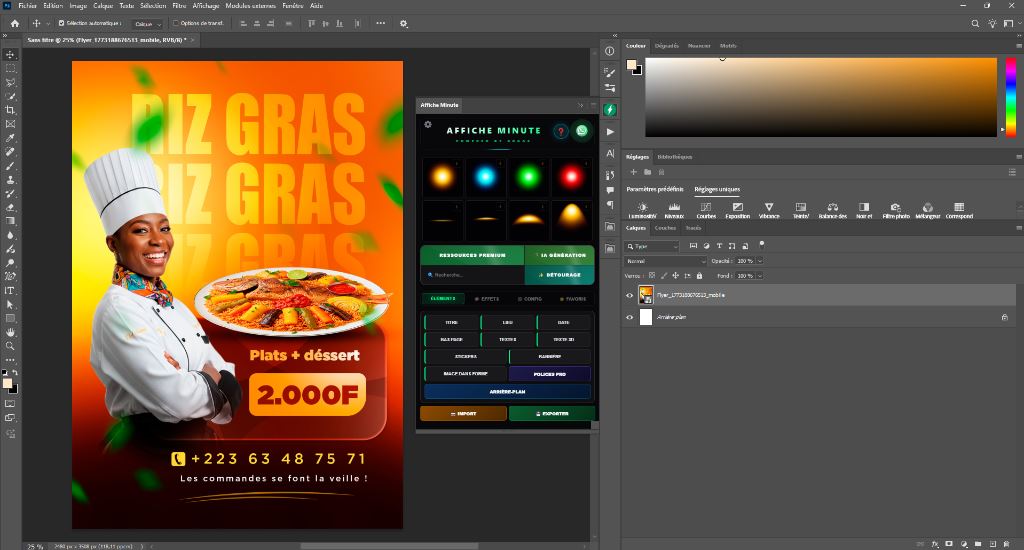Image resolution: width=1024 pixels, height=550 pixels.
Task: Toggle the pixel layer filter in Calques
Action: [693, 246]
